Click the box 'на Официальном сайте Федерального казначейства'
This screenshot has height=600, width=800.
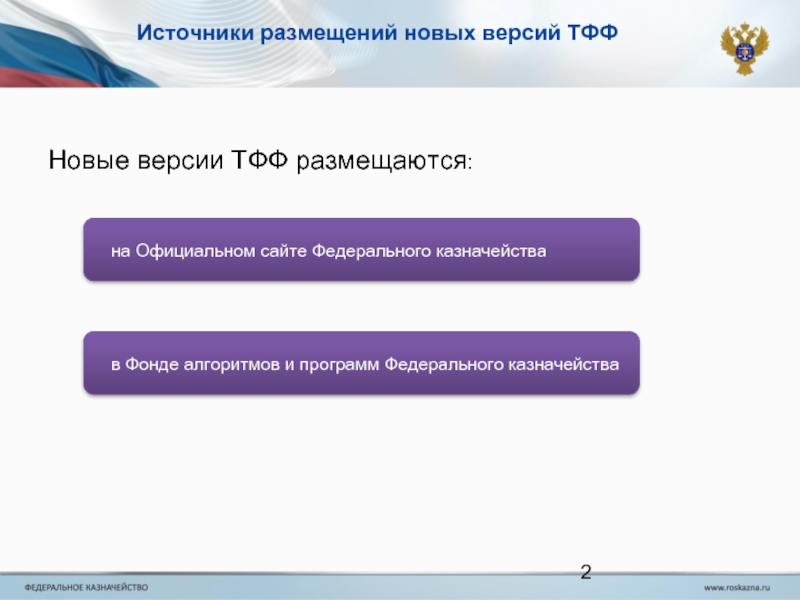[x=361, y=249]
